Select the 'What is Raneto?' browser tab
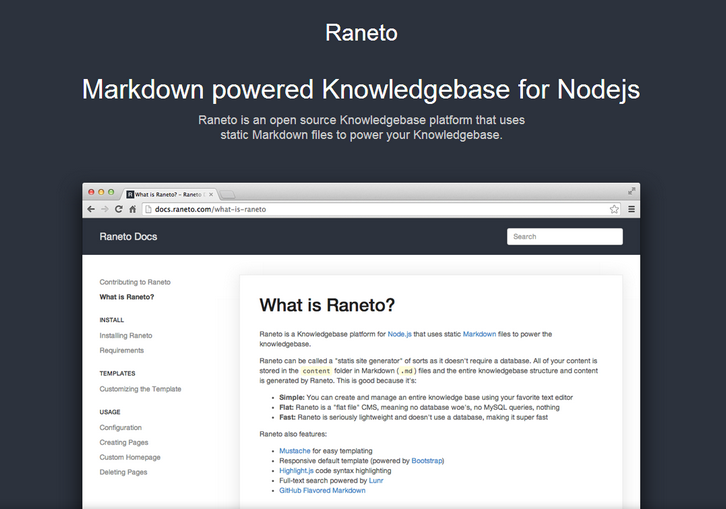This screenshot has height=509, width=726. (x=165, y=193)
